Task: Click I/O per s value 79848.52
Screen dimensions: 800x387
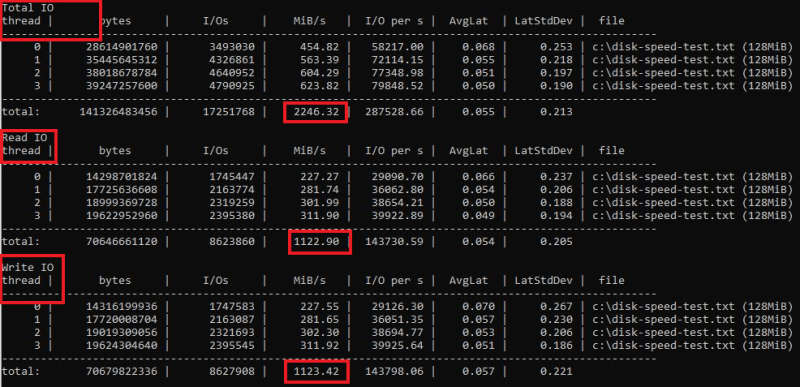Action: [398, 85]
